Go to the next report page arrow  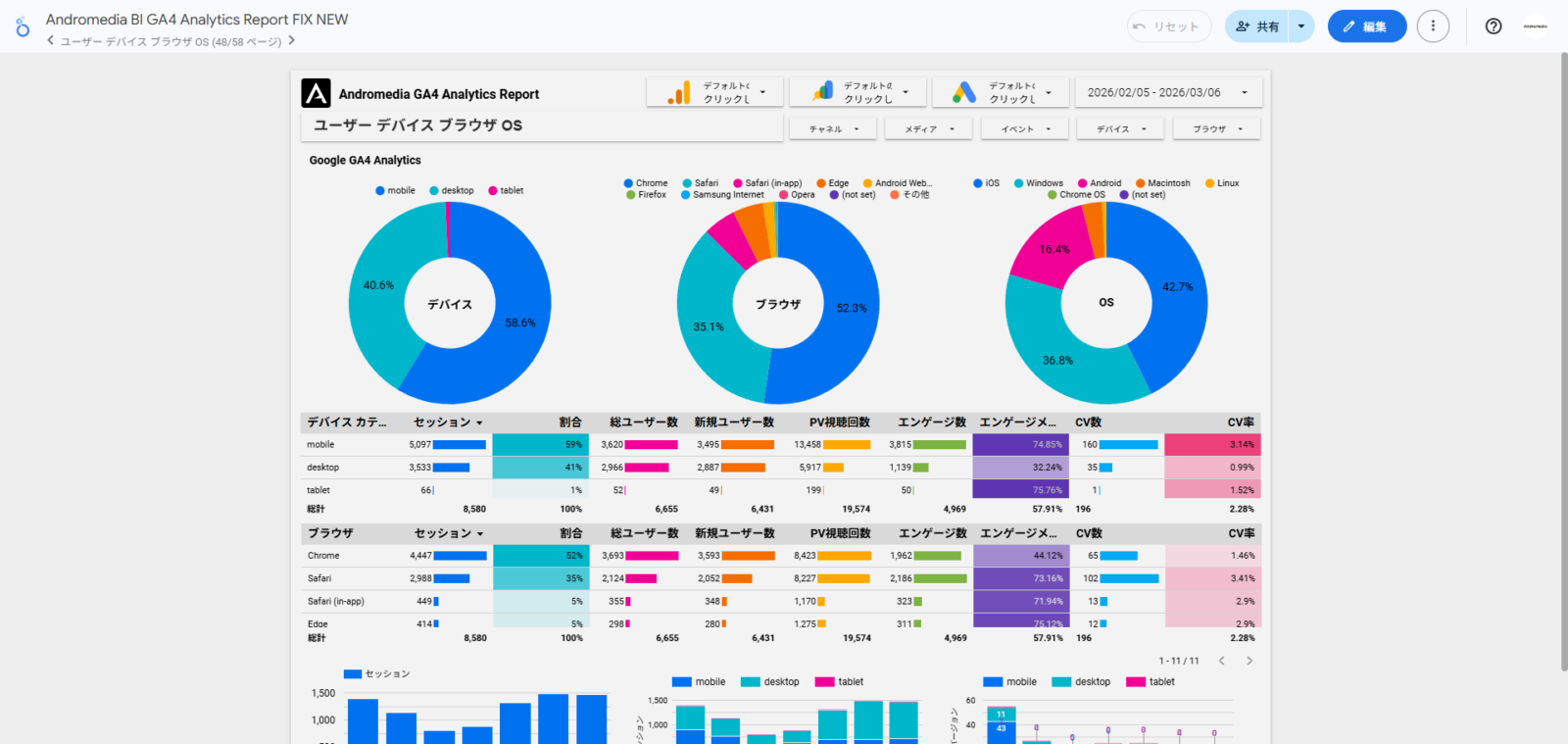(291, 41)
